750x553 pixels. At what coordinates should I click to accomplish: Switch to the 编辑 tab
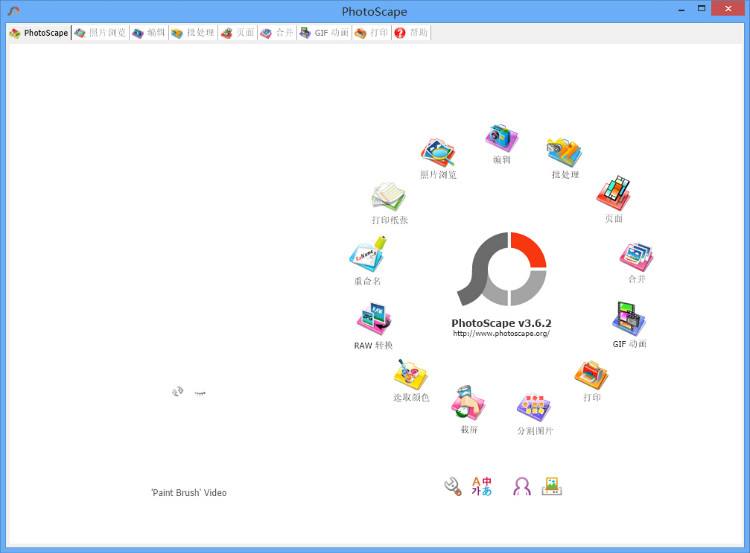[149, 33]
